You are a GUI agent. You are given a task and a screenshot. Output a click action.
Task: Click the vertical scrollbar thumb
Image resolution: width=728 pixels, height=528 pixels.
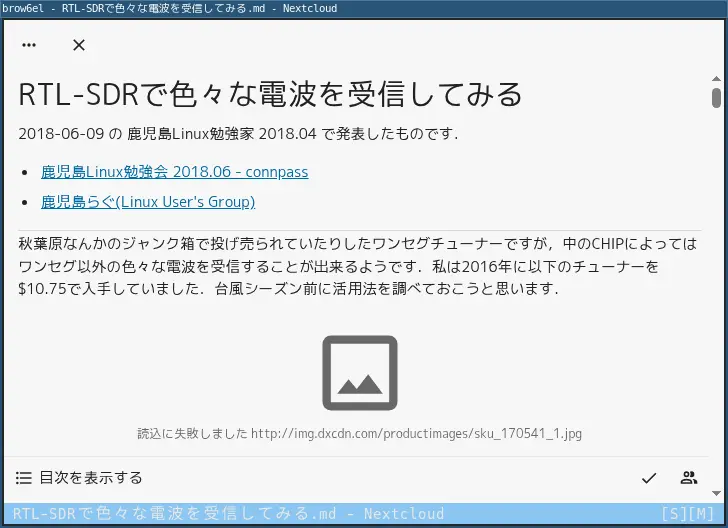click(716, 98)
